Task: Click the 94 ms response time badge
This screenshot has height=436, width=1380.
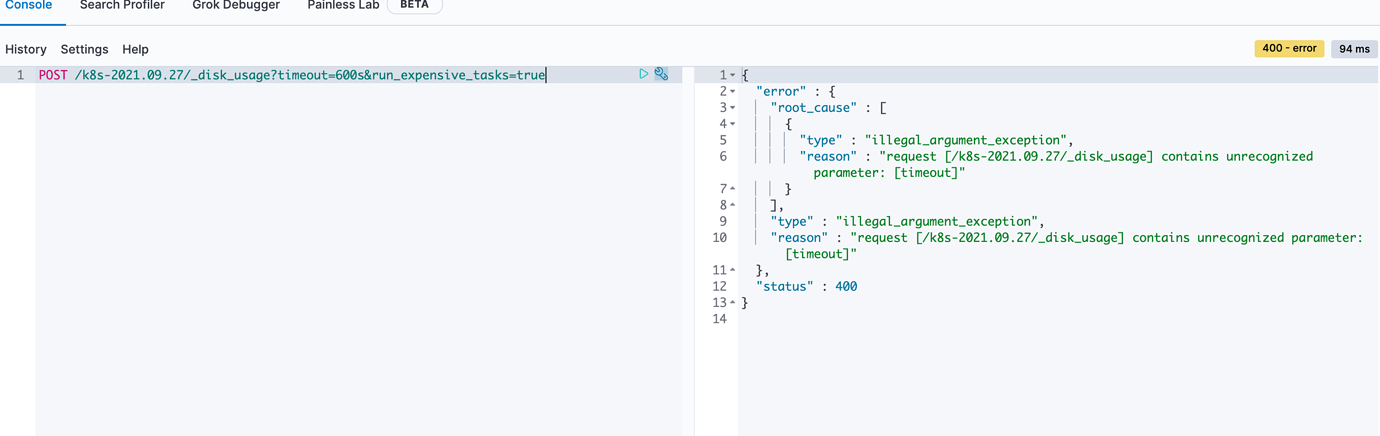Action: (x=1354, y=48)
